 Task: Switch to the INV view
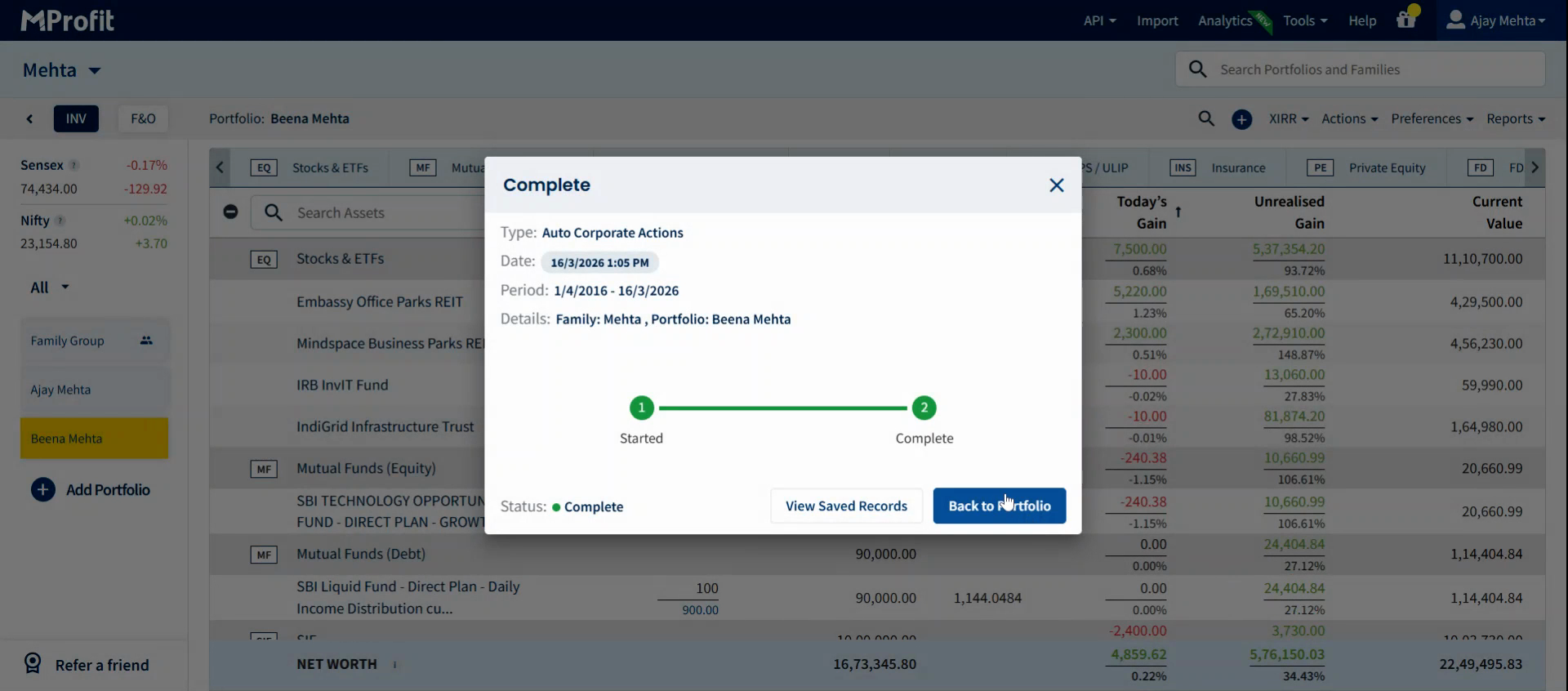76,118
